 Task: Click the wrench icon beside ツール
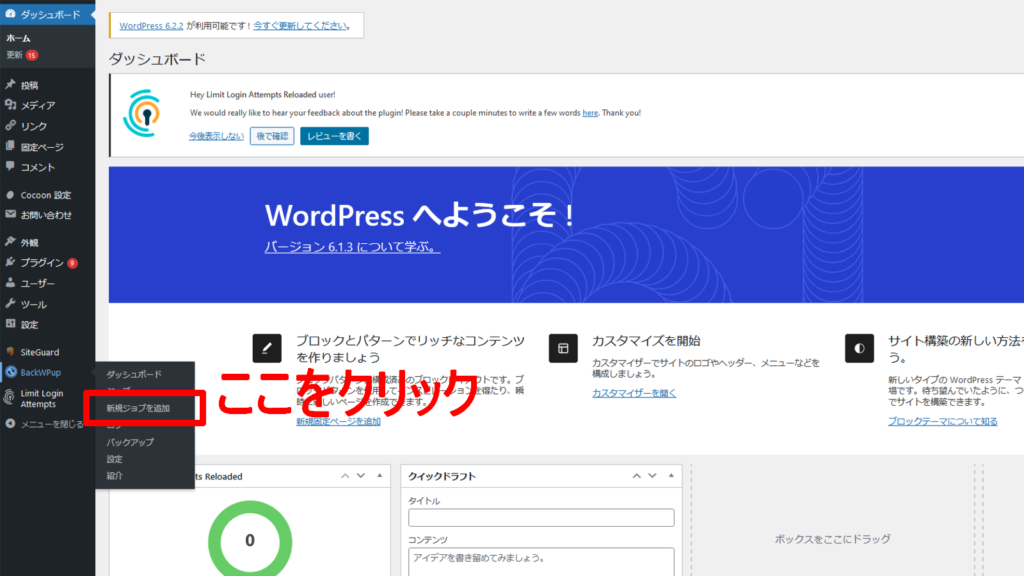pos(10,304)
